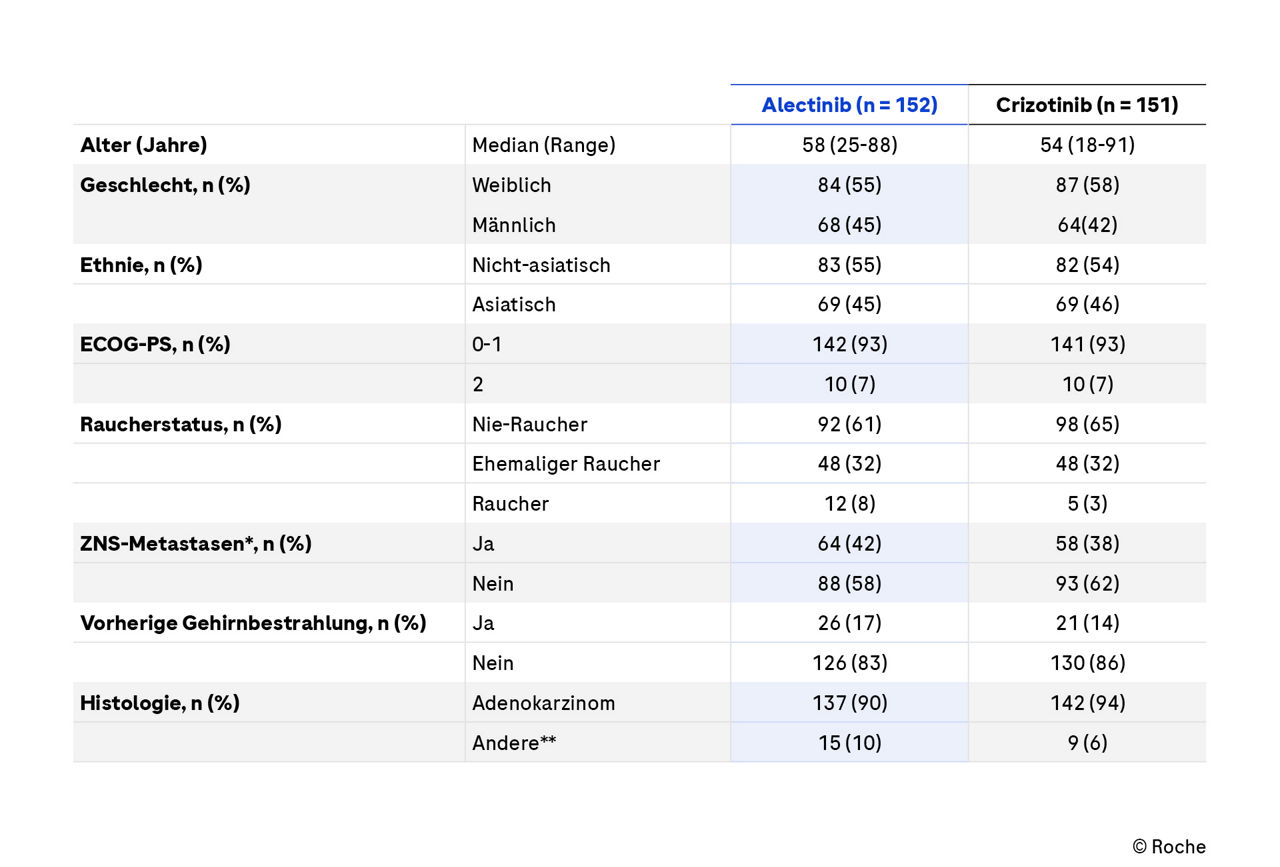Select the value '26 (17)' for Gehirnbestrahlung

click(850, 623)
